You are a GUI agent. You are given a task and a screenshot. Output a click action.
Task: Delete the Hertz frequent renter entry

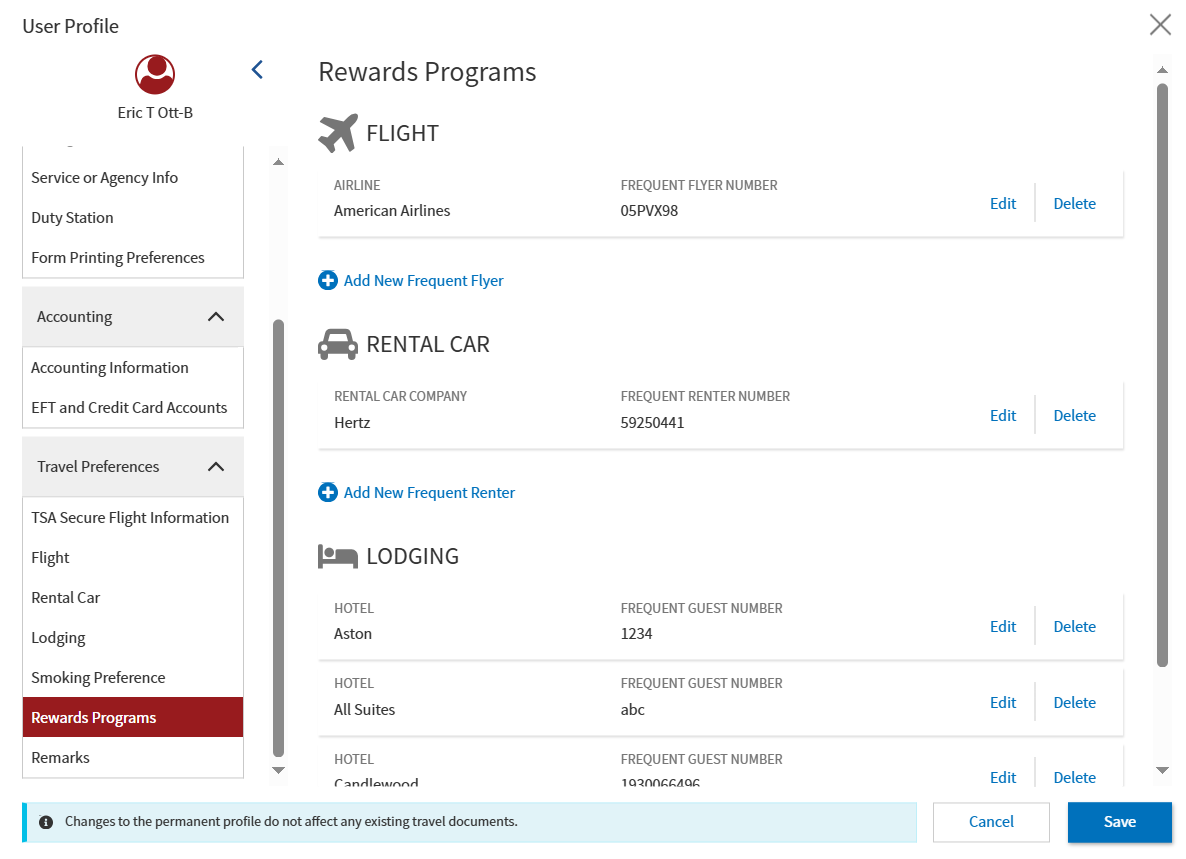[1074, 416]
